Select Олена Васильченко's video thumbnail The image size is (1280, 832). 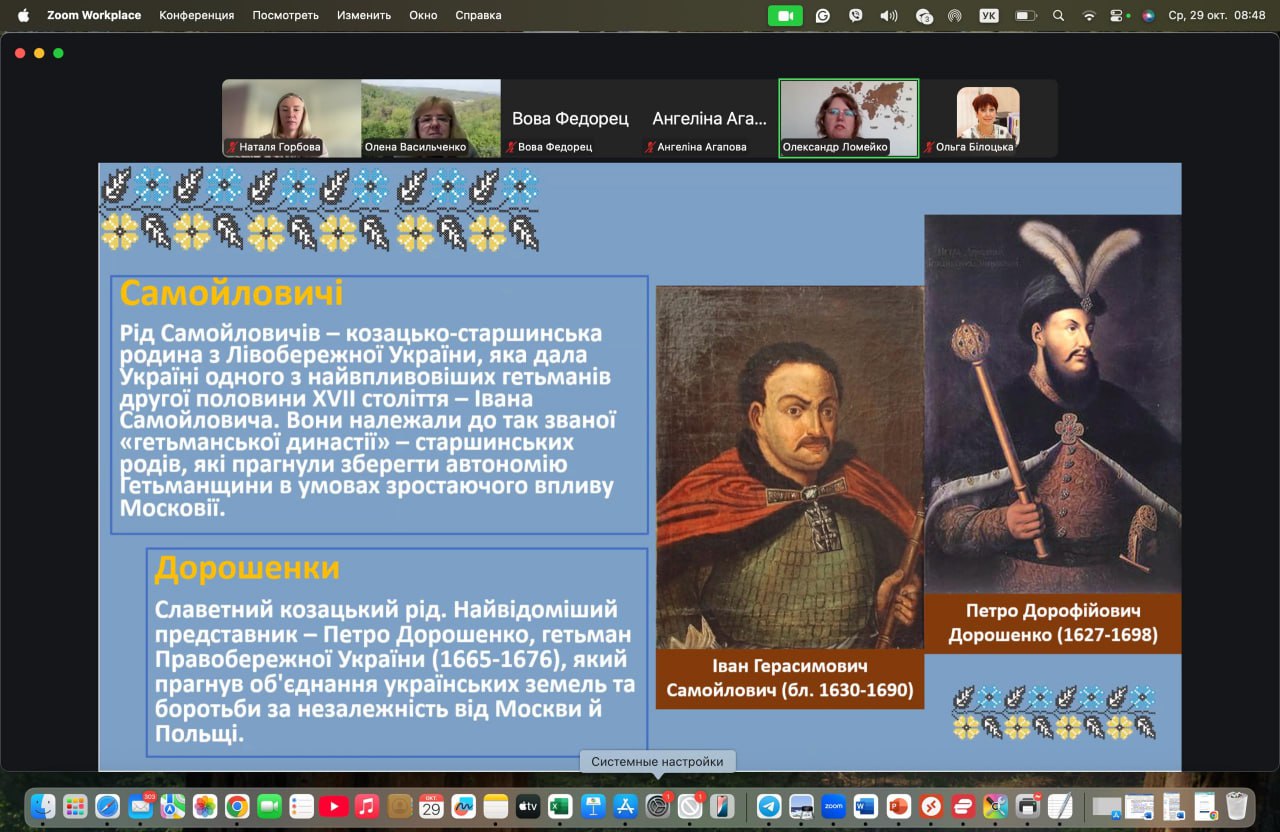[431, 118]
